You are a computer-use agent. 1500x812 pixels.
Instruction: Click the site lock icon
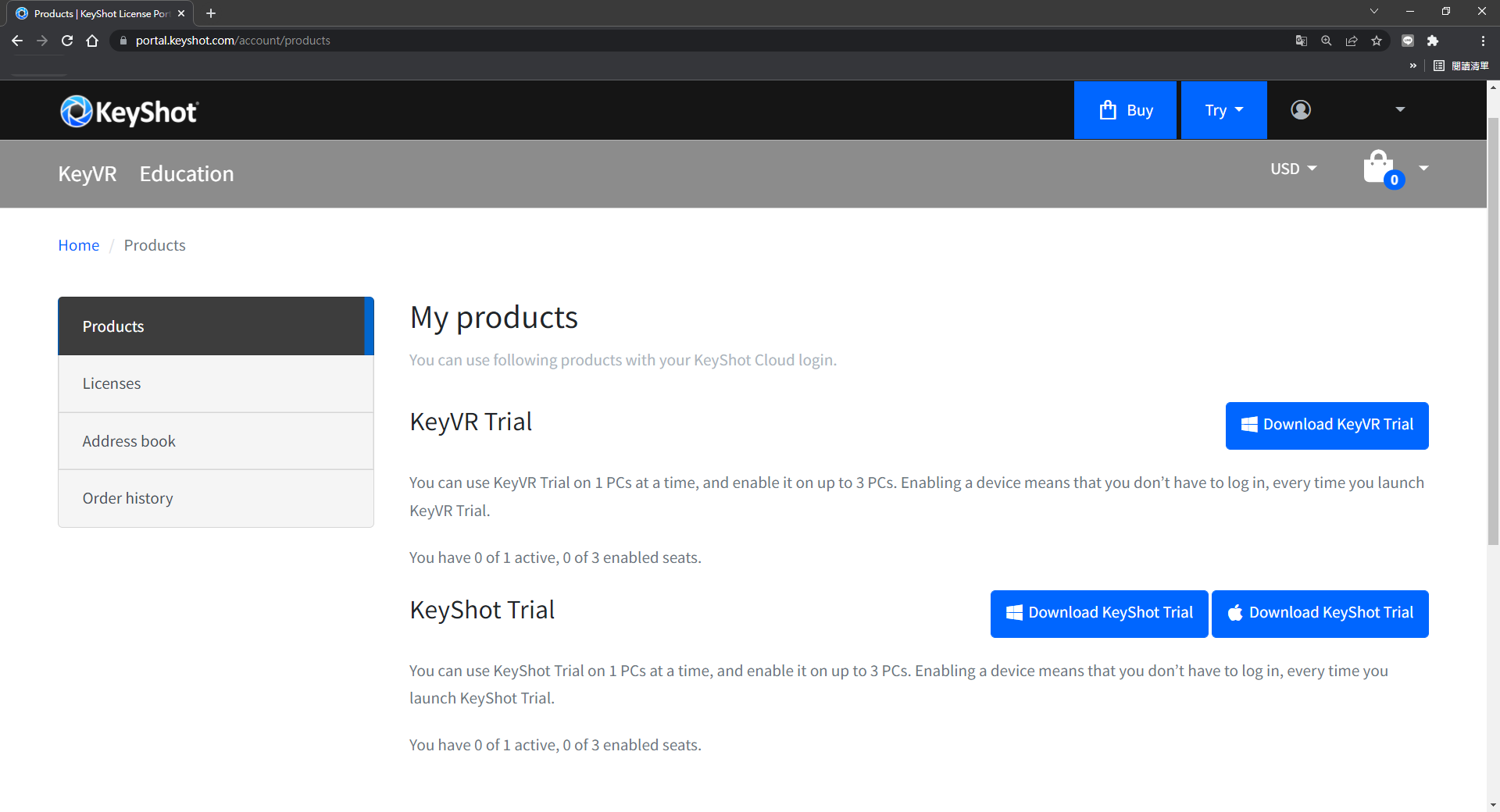[x=123, y=41]
